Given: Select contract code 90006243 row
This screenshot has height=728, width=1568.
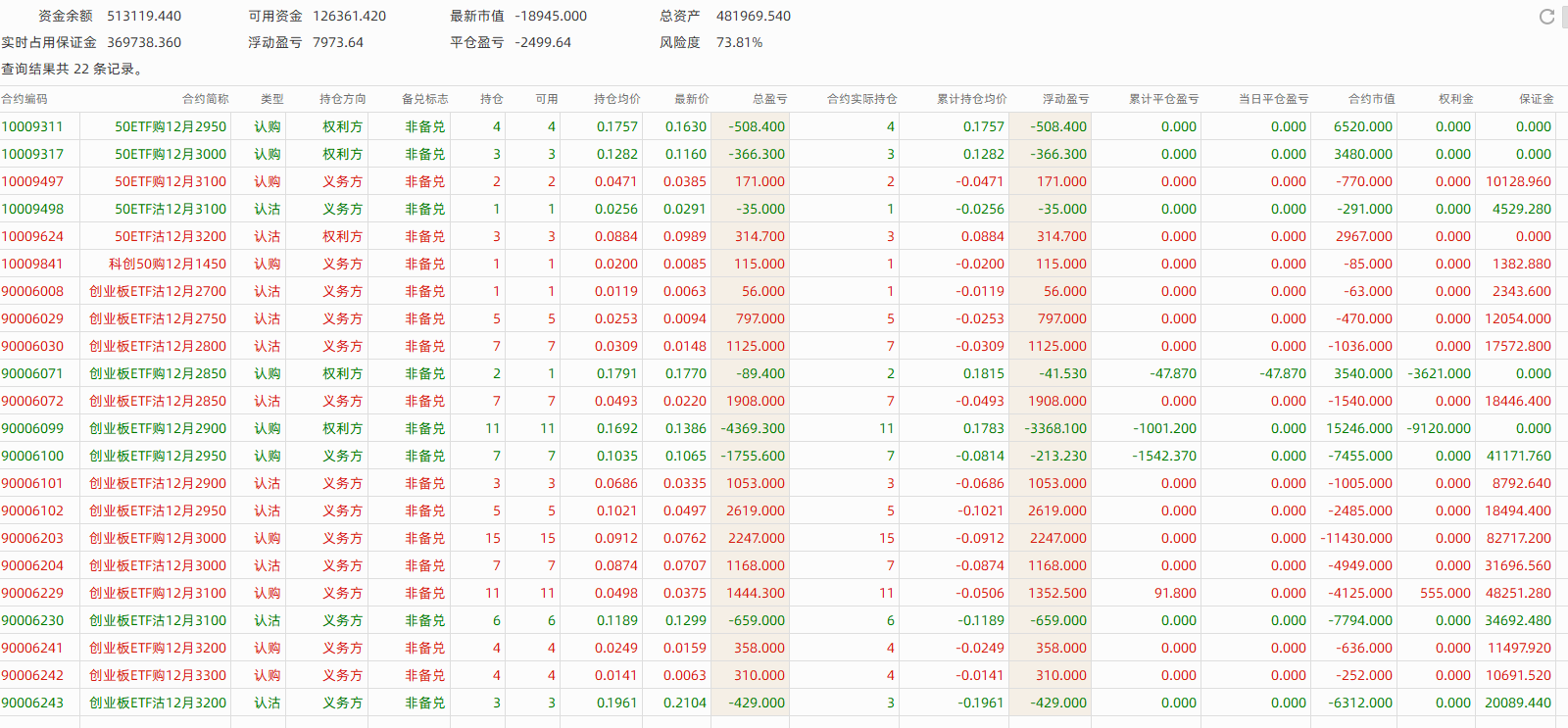Looking at the screenshot, I should [x=32, y=703].
